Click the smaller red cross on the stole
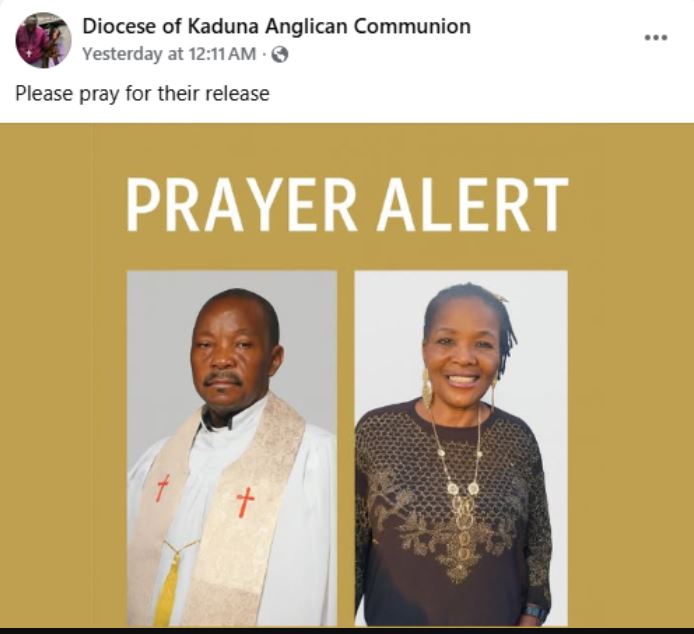The width and height of the screenshot is (694, 634). click(163, 488)
